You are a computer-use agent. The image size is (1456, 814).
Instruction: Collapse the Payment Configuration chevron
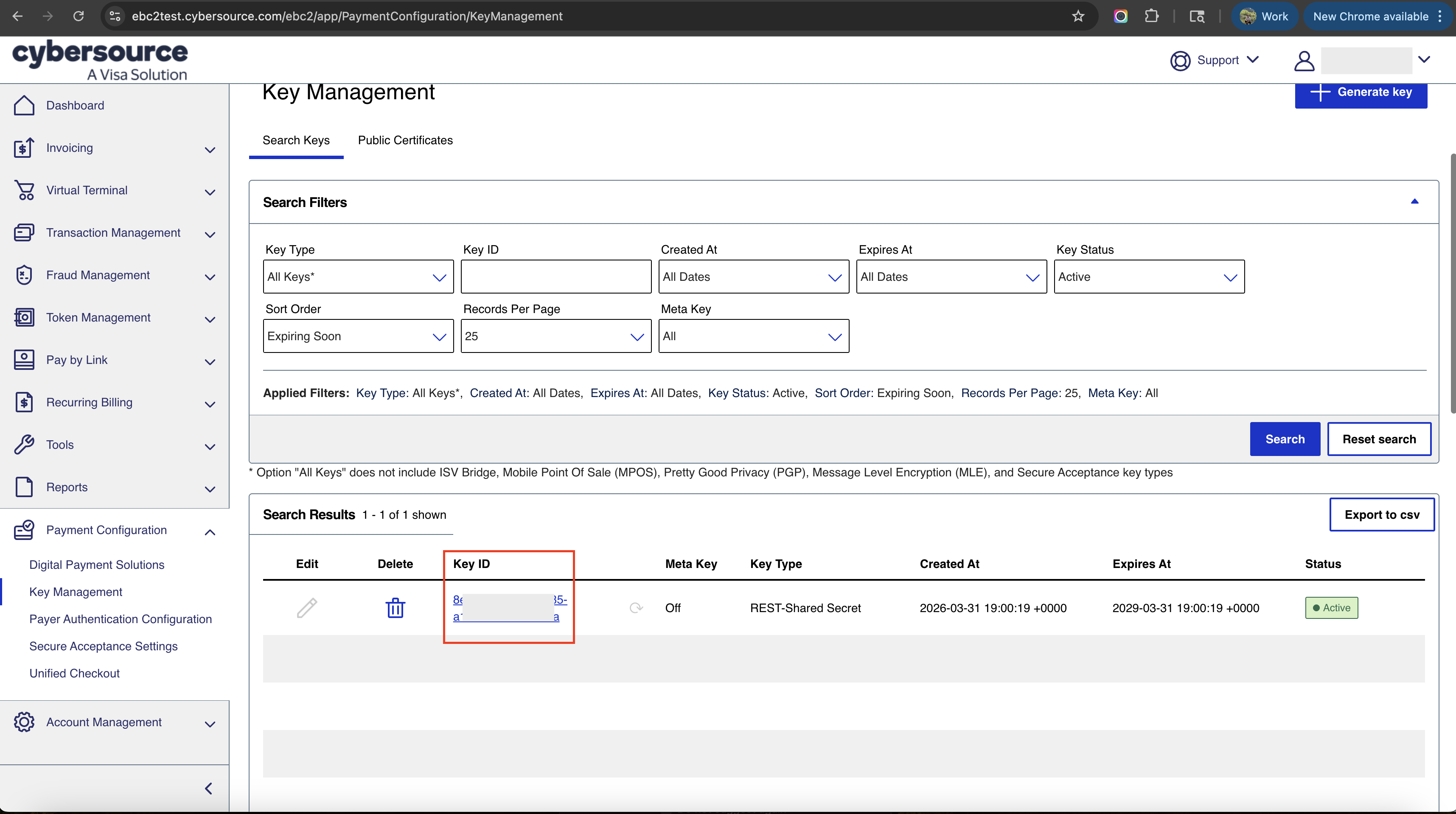pos(210,531)
